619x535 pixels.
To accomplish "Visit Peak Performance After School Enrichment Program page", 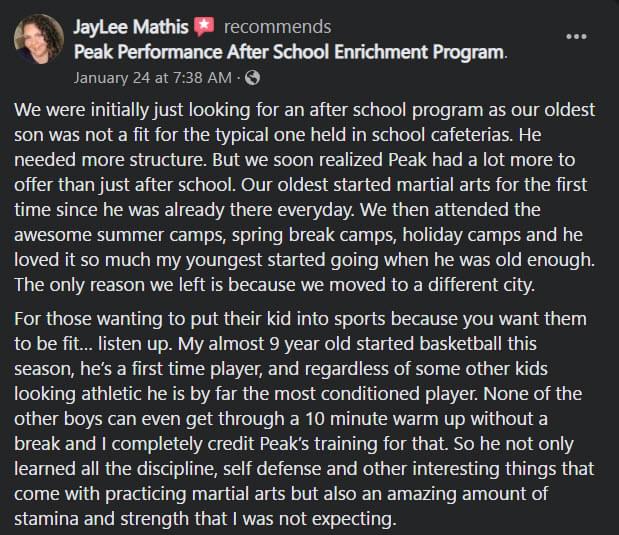I will (x=290, y=50).
